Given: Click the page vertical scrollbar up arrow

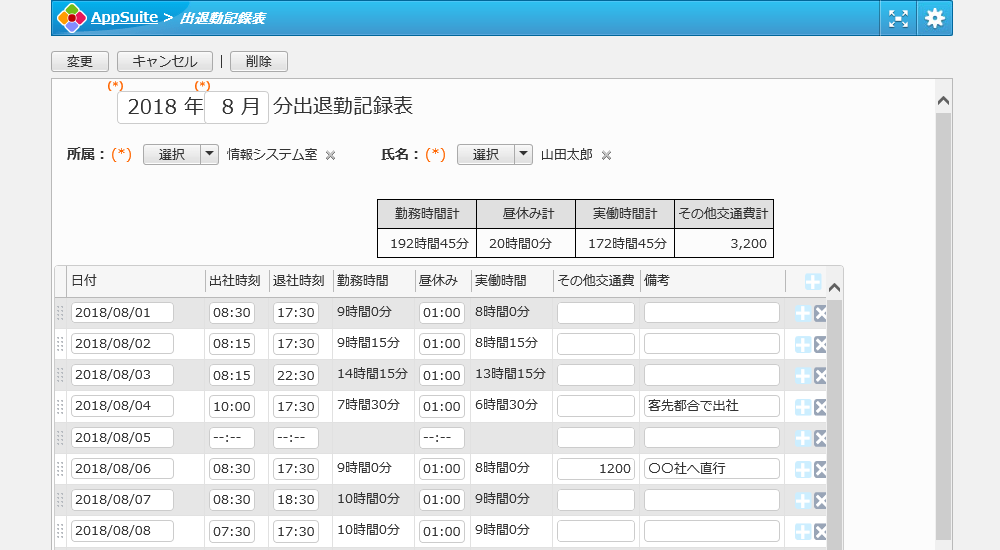Looking at the screenshot, I should pos(942,100).
